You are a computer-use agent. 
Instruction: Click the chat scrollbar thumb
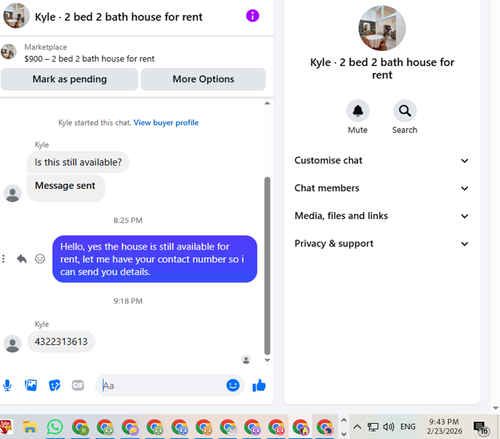pyautogui.click(x=267, y=266)
